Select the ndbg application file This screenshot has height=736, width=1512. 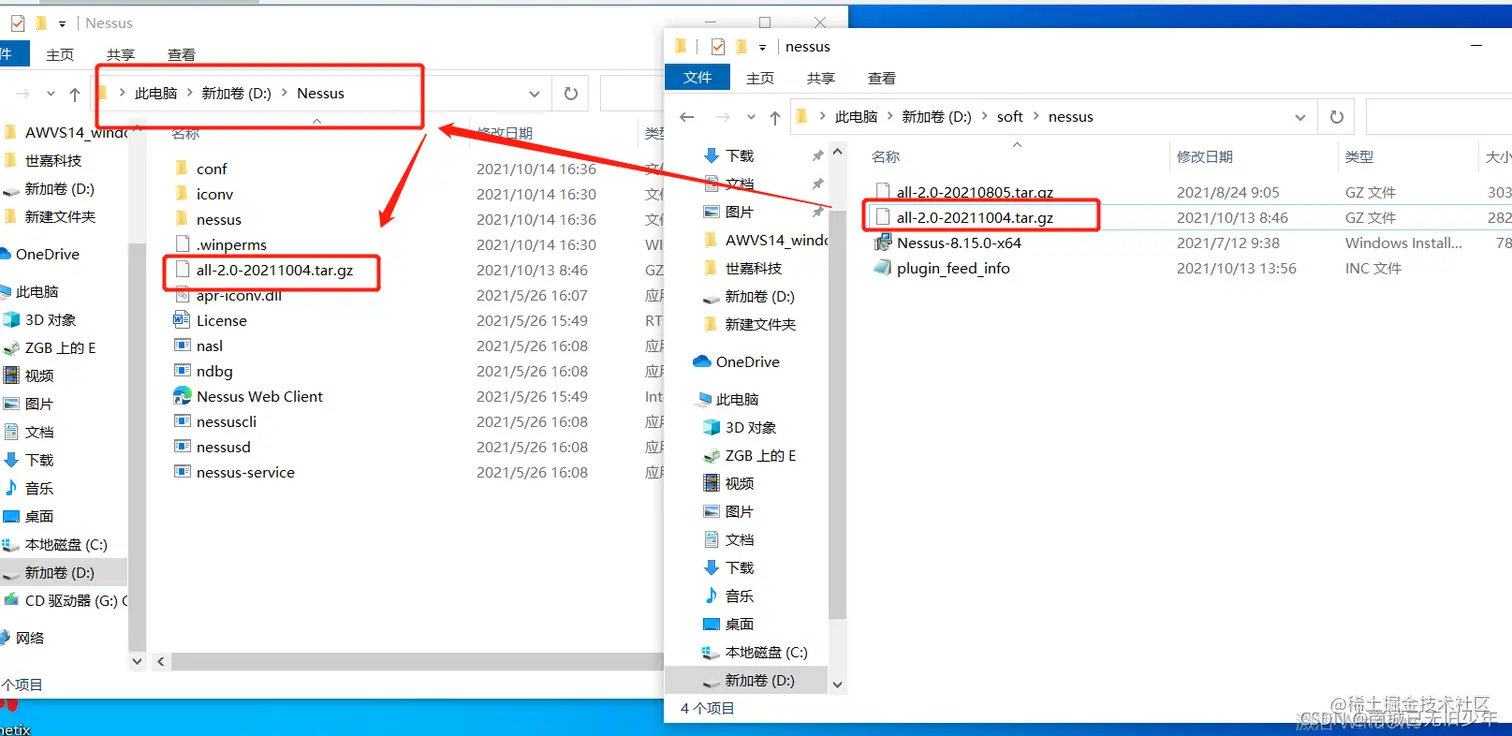pyautogui.click(x=214, y=371)
